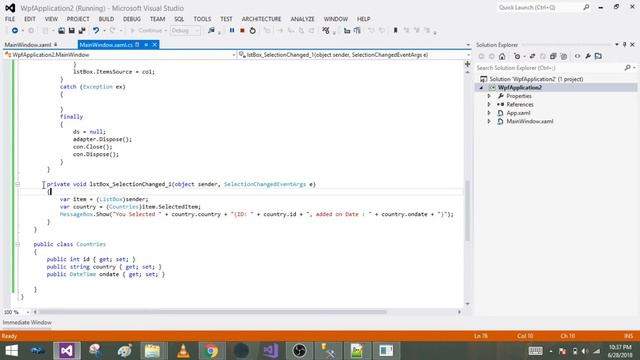Collapse the Countries class outline toggle

pos(18,244)
